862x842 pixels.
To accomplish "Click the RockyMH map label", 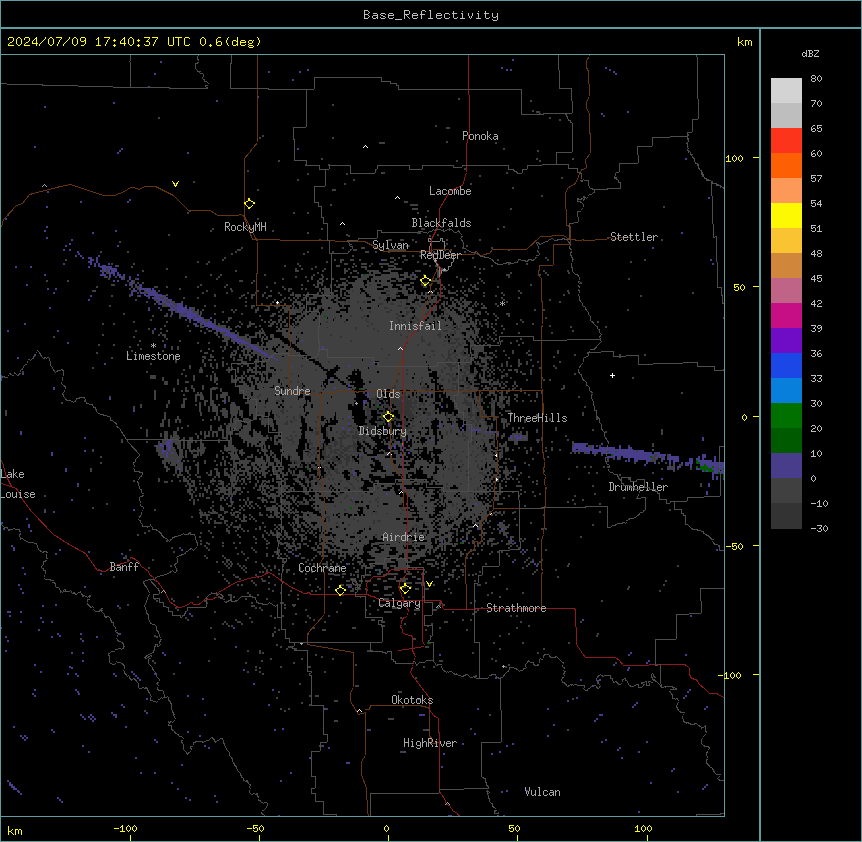I will point(245,227).
